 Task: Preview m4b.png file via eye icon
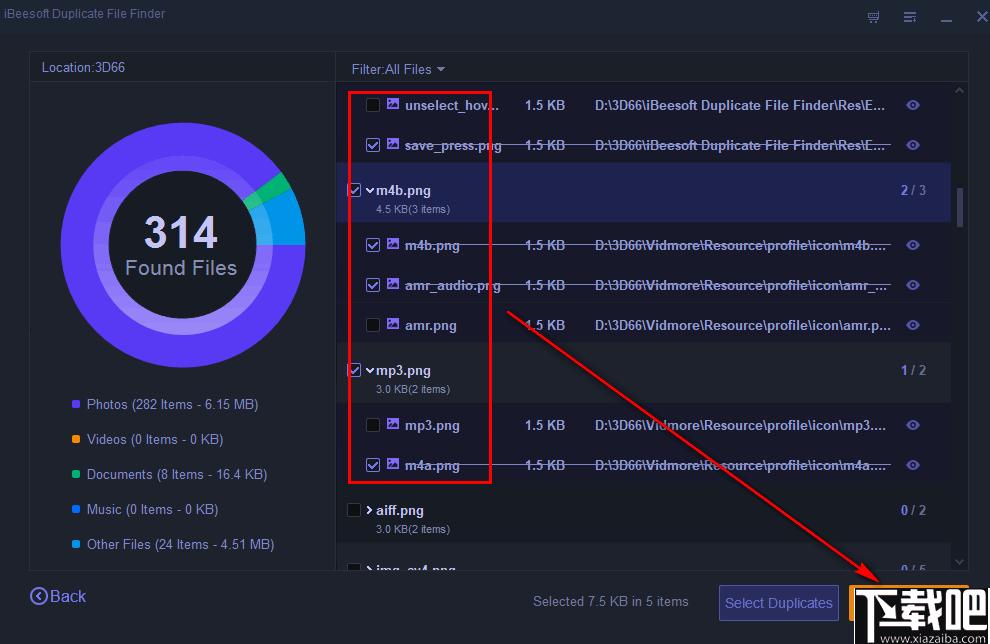click(x=912, y=245)
